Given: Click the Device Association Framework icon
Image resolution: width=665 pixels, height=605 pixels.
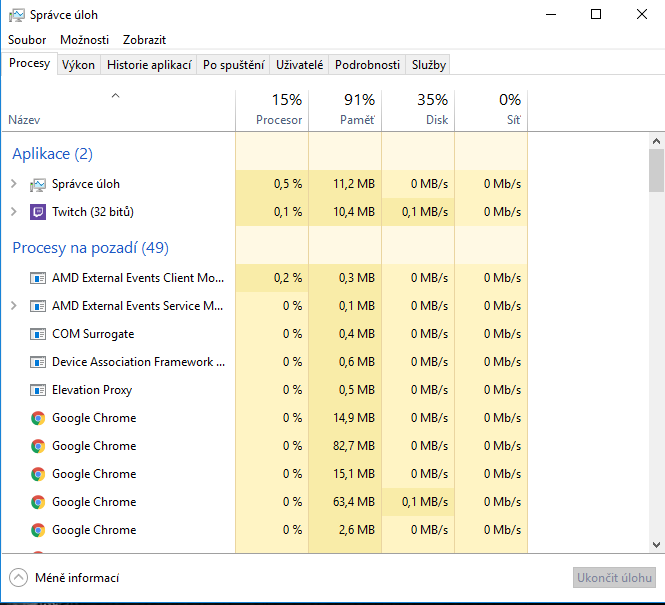Looking at the screenshot, I should coord(38,362).
